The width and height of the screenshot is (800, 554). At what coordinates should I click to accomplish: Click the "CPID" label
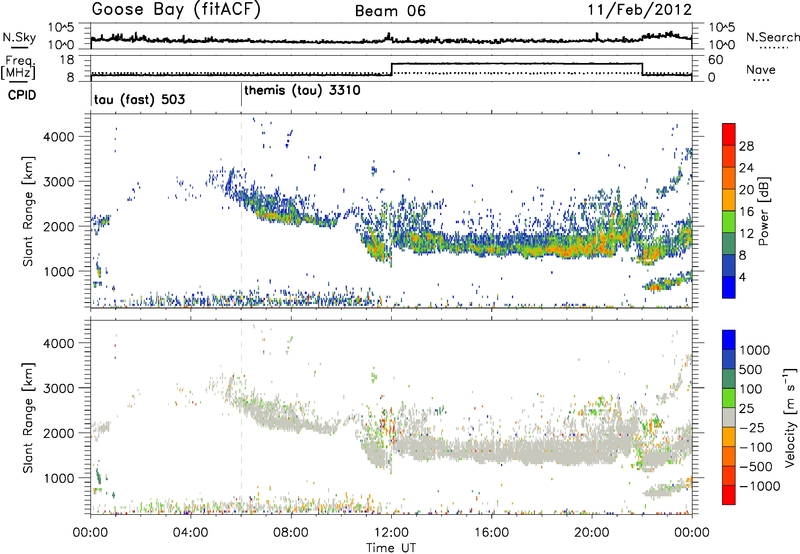coord(22,95)
